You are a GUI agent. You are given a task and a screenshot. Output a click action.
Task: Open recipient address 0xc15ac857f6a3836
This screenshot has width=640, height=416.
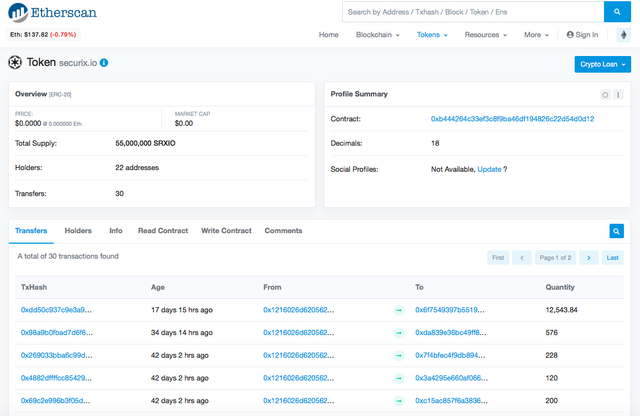[451, 400]
